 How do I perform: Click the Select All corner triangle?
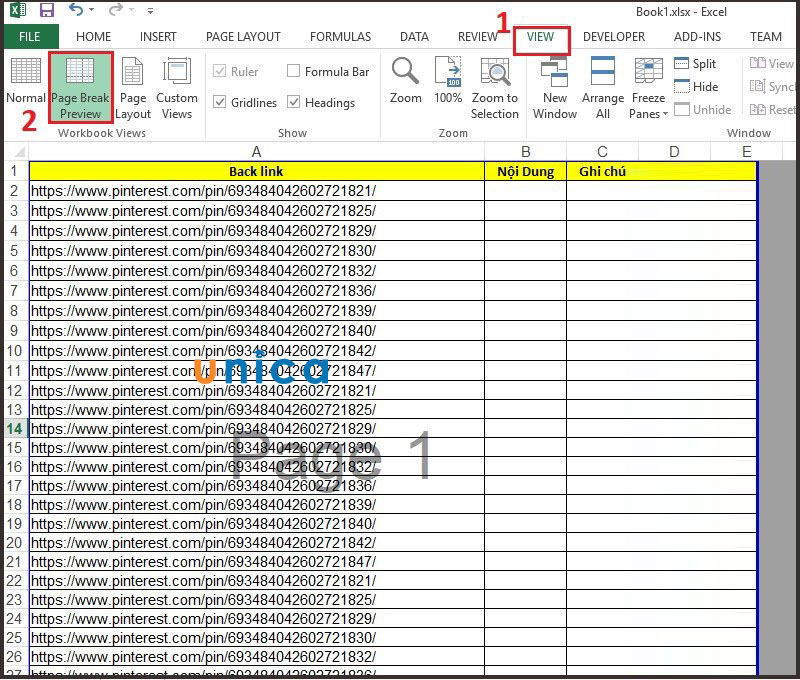(17, 152)
